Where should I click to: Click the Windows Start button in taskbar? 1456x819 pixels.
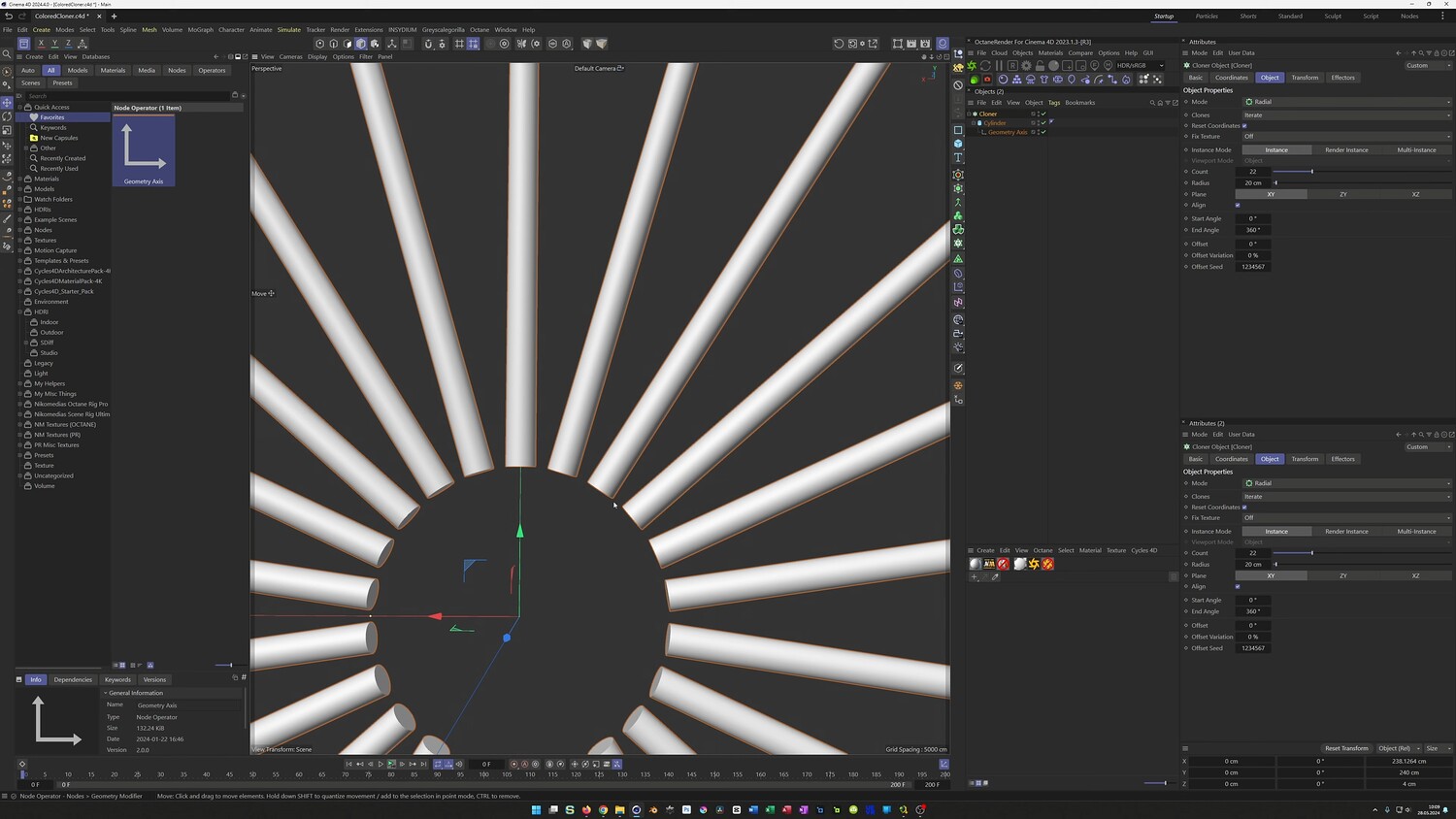tap(536, 809)
